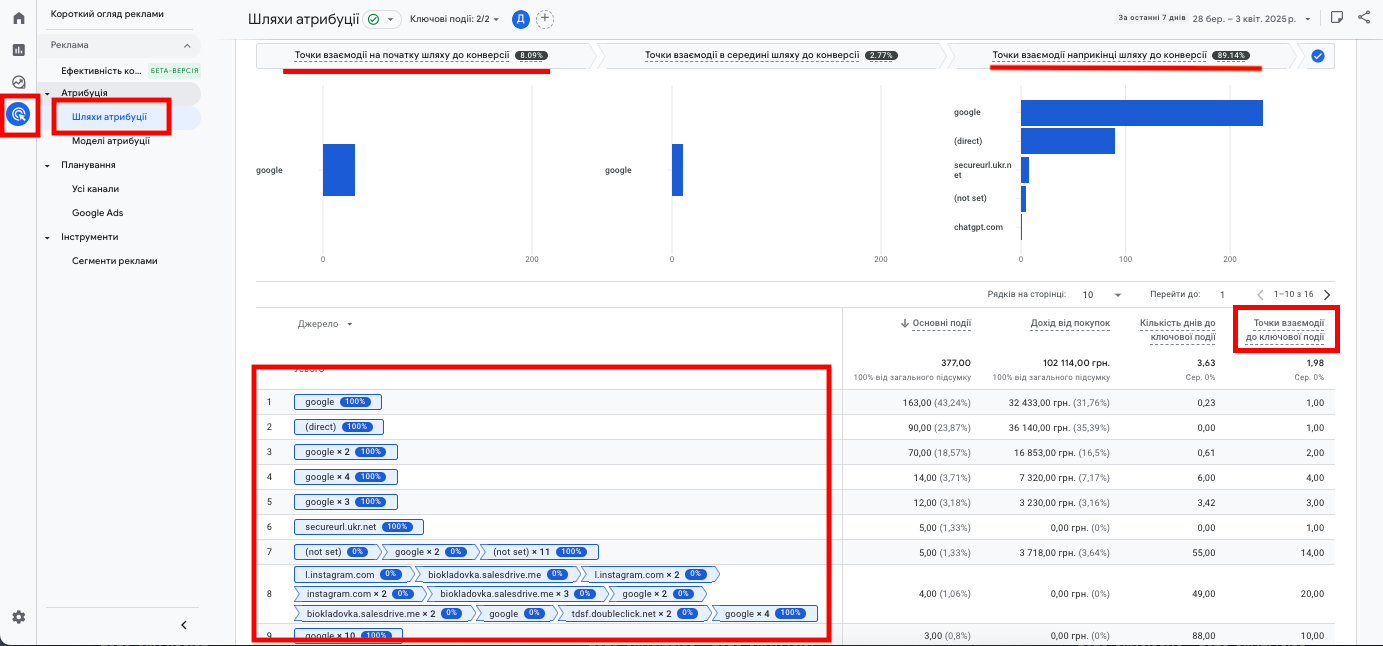Open rows per page dropdown
This screenshot has width=1383, height=646.
pyautogui.click(x=1102, y=295)
